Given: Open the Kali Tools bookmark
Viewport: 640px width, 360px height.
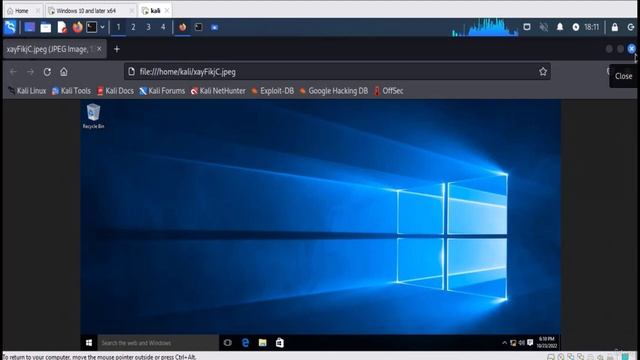Looking at the screenshot, I should coord(71,91).
